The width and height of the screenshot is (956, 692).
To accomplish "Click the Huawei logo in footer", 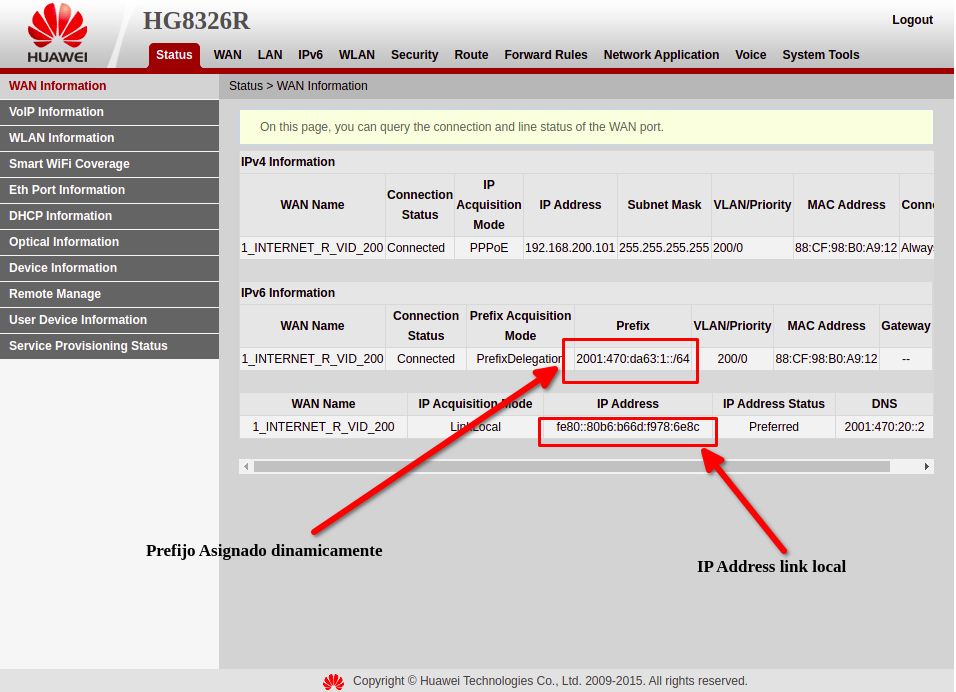I will pyautogui.click(x=333, y=681).
